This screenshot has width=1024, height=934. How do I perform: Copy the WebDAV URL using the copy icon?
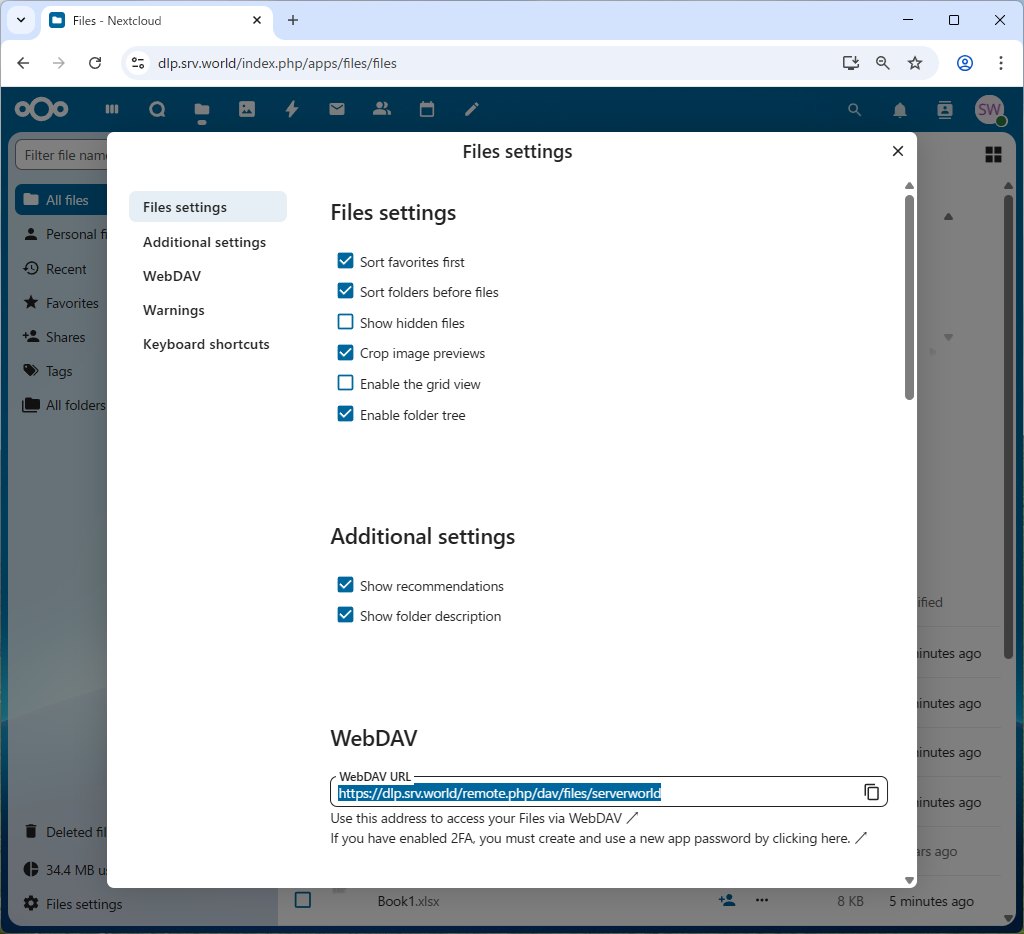[871, 791]
